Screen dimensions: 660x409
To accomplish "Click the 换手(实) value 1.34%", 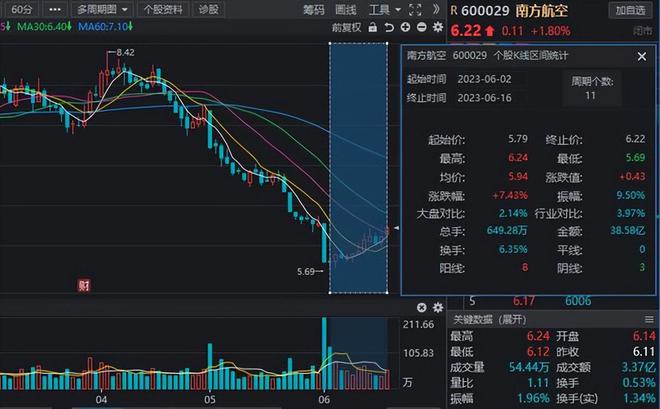I will pyautogui.click(x=639, y=398).
